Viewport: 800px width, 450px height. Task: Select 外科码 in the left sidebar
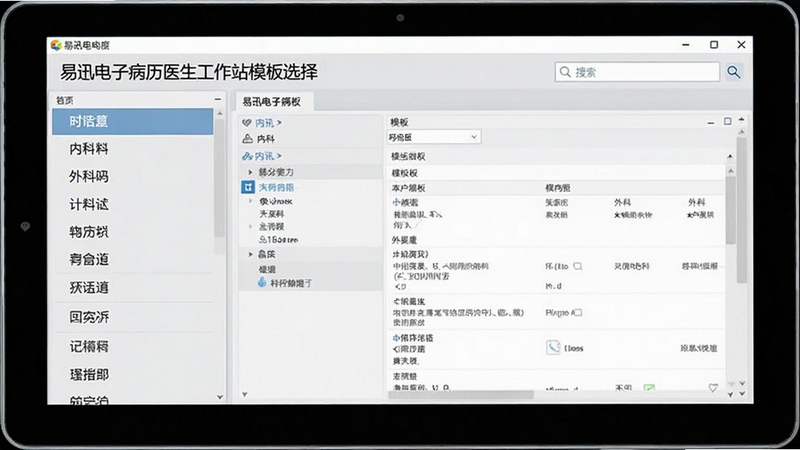pyautogui.click(x=89, y=177)
